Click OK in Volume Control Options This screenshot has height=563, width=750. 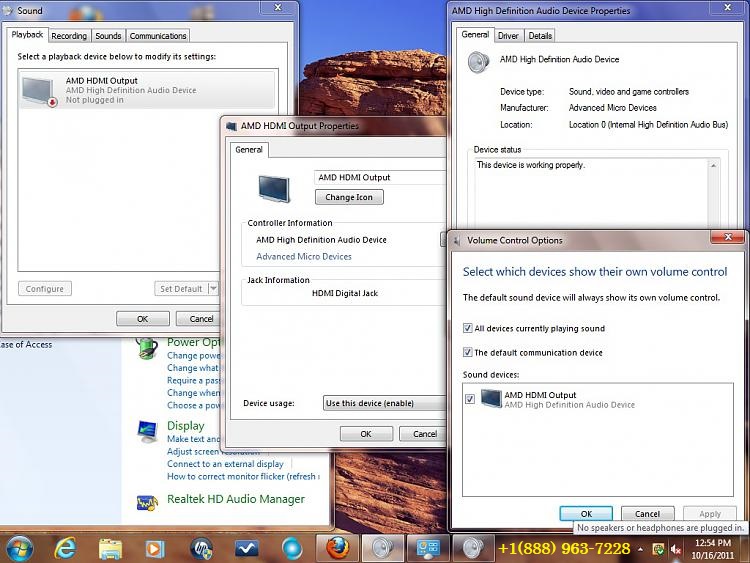tap(586, 514)
